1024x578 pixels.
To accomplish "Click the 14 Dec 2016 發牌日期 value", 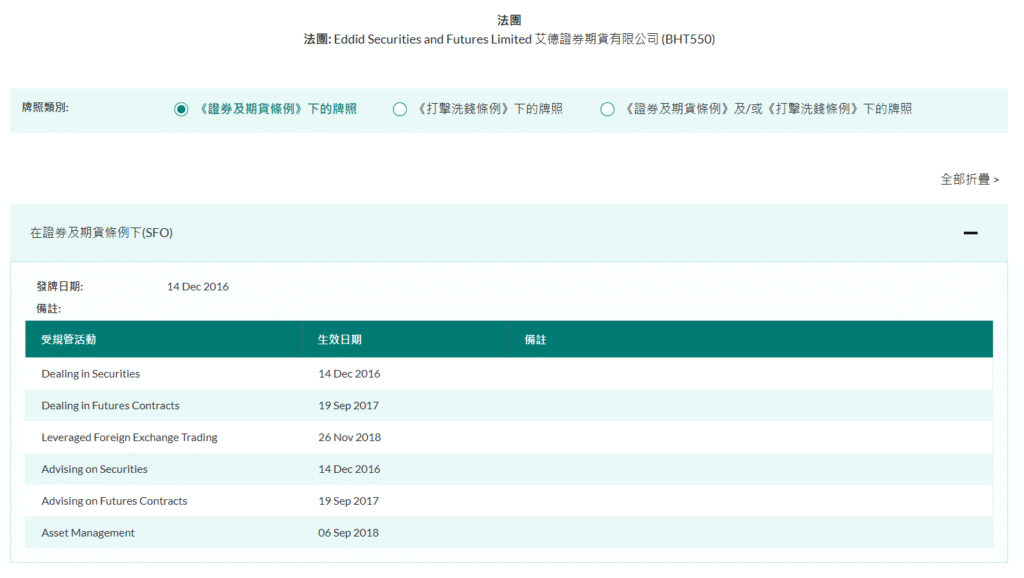I will (198, 287).
